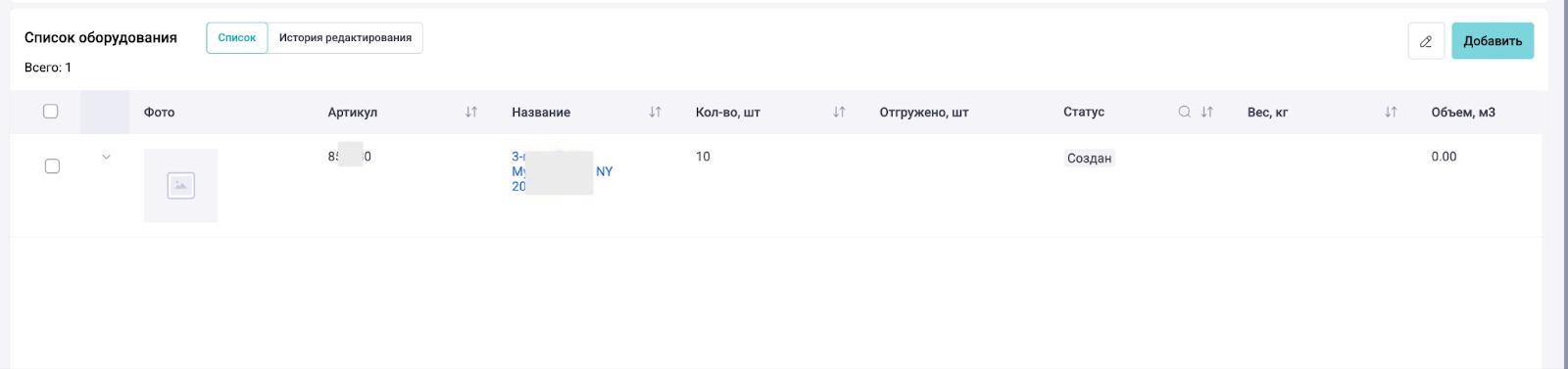This screenshot has height=369, width=1568.
Task: Expand the equipment row chevron
Action: (106, 157)
